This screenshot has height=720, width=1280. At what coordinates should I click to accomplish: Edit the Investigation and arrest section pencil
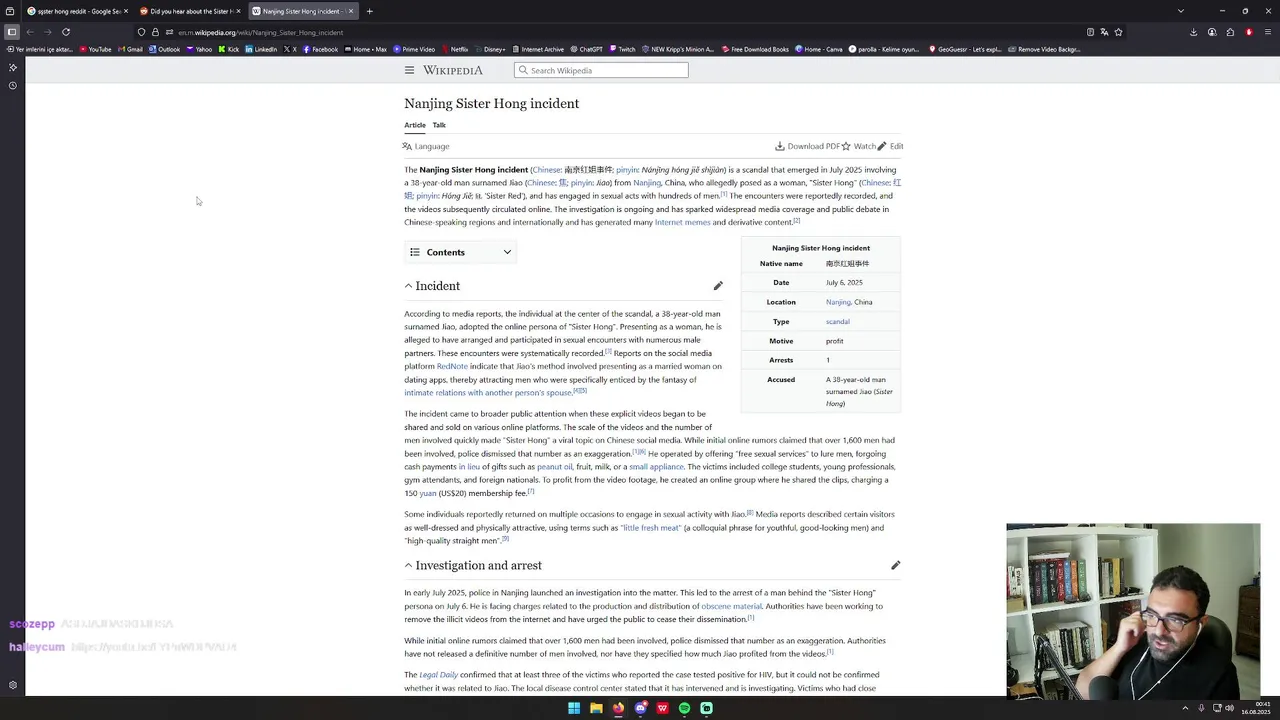point(896,565)
